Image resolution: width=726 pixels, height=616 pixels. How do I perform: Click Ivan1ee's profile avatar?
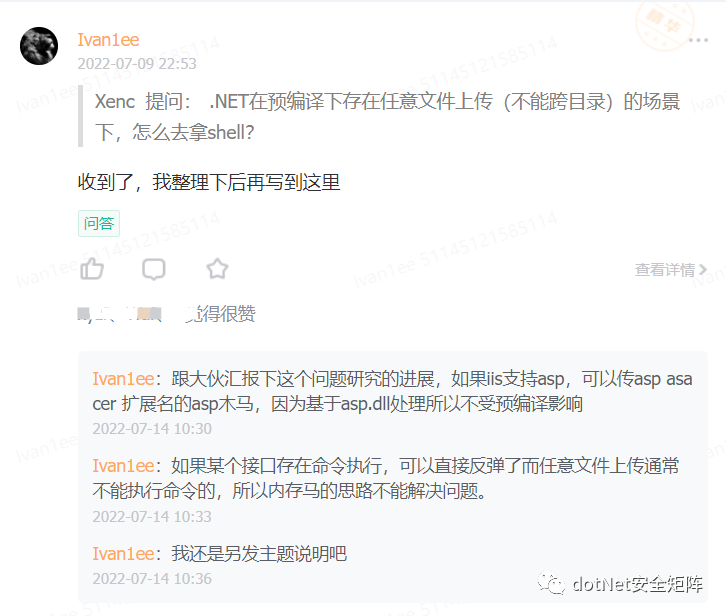[39, 46]
